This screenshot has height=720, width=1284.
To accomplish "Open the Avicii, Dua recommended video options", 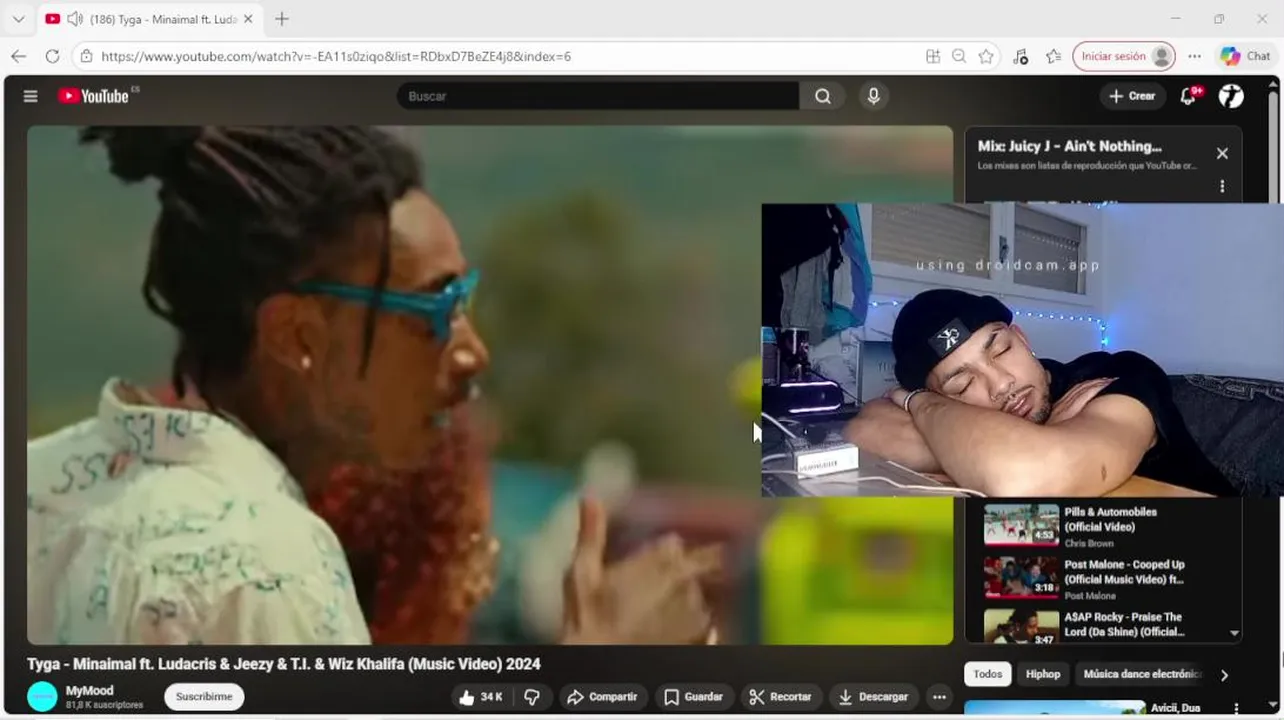I will click(x=1236, y=709).
